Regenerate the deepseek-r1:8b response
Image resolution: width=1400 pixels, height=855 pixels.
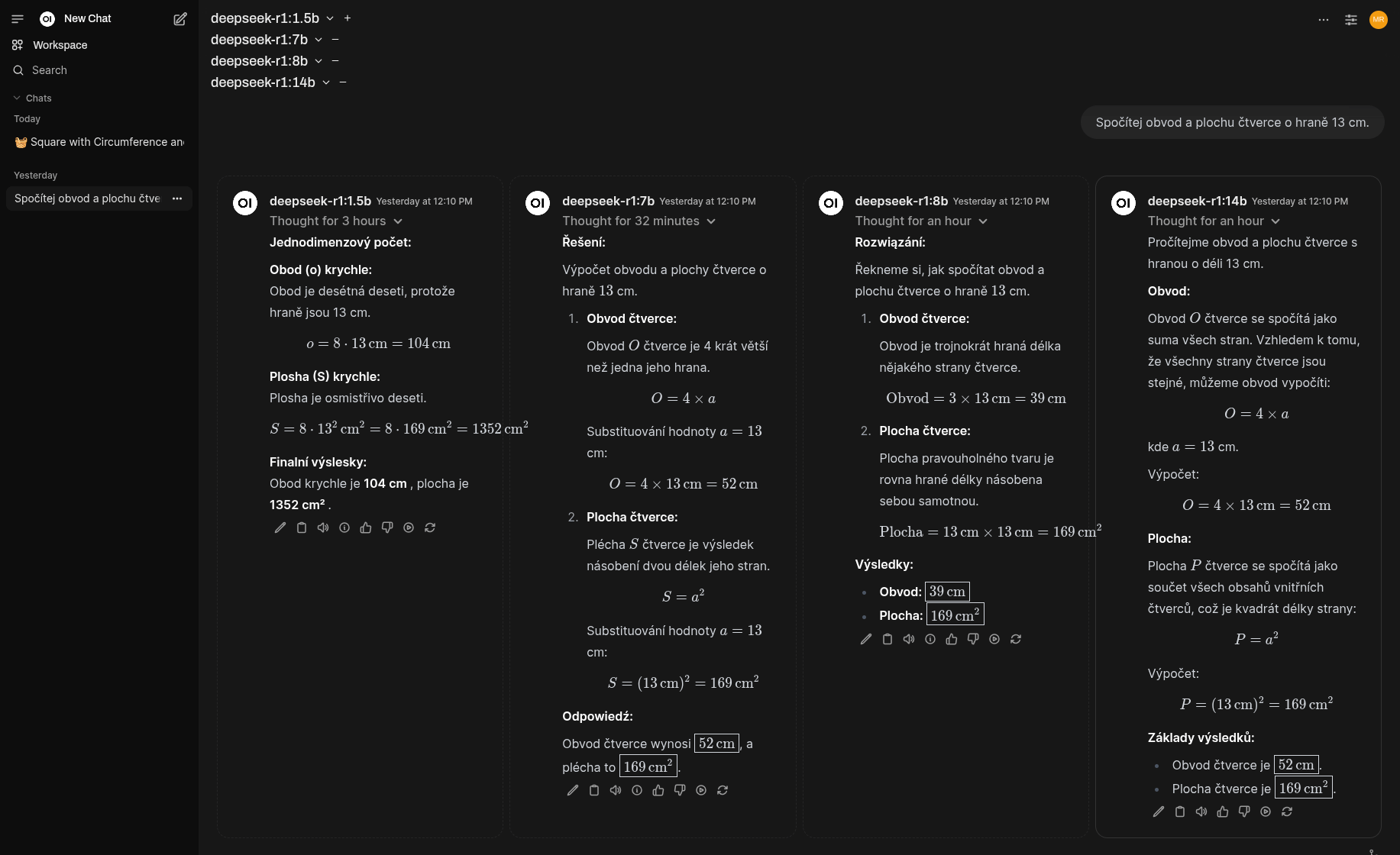(1016, 639)
